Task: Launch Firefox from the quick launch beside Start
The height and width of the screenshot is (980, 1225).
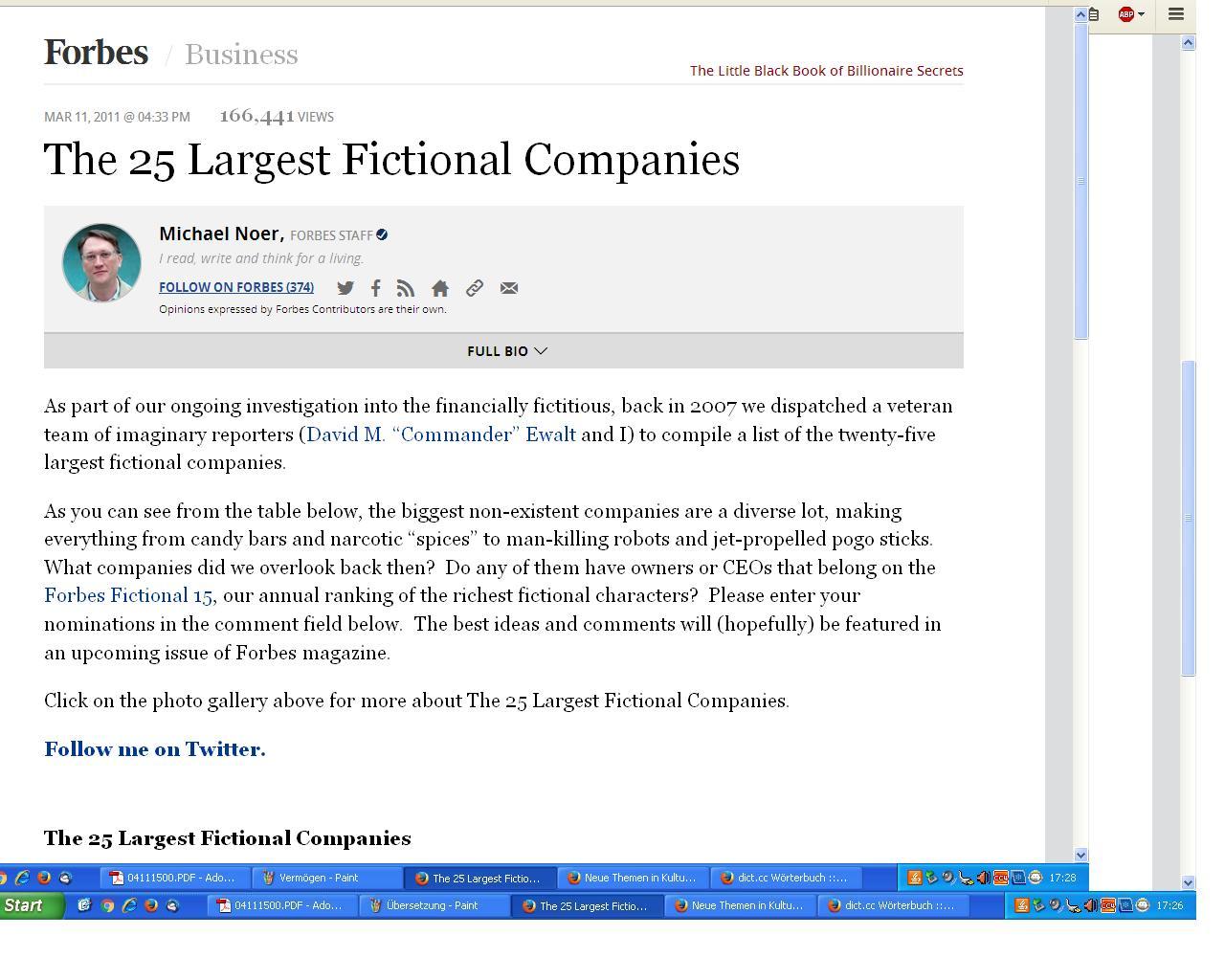Action: click(x=151, y=905)
